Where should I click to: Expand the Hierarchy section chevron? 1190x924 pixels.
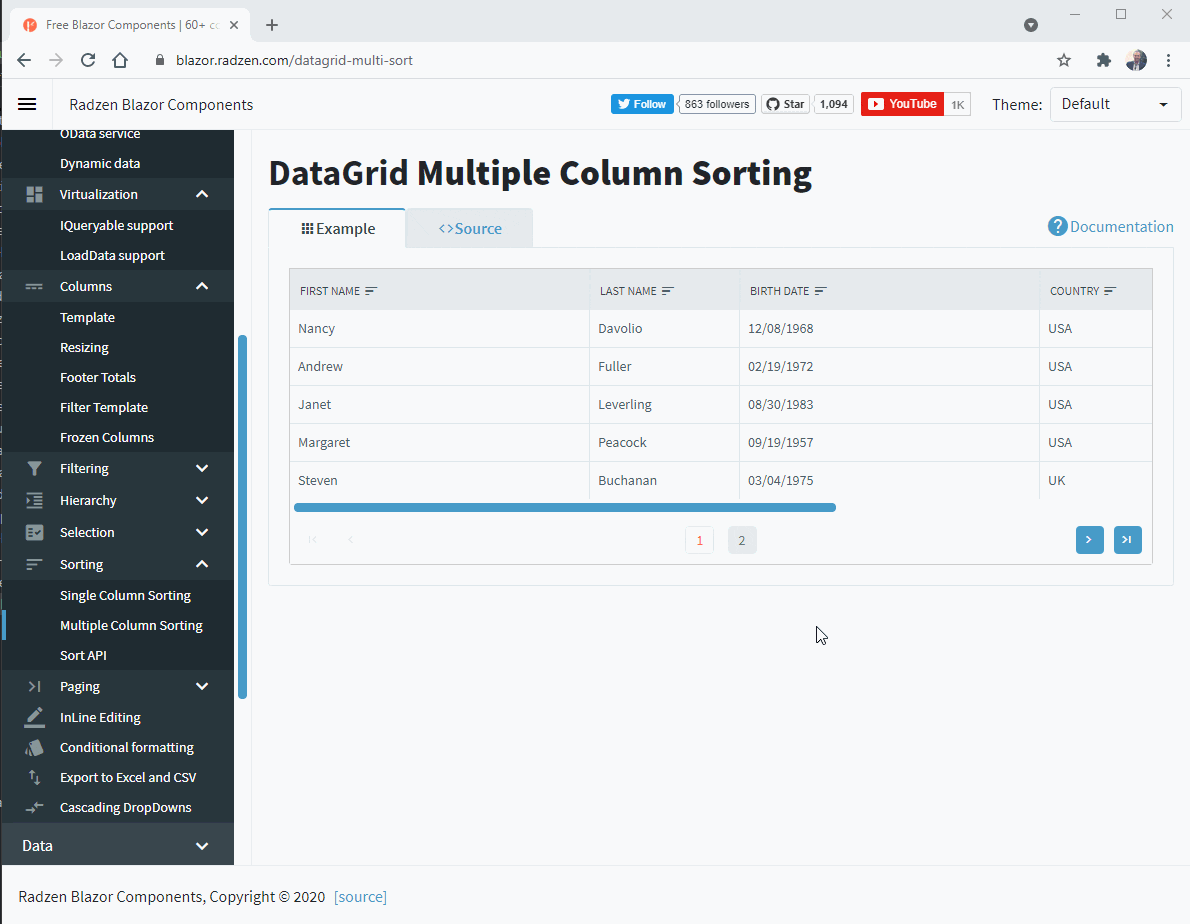tap(202, 501)
